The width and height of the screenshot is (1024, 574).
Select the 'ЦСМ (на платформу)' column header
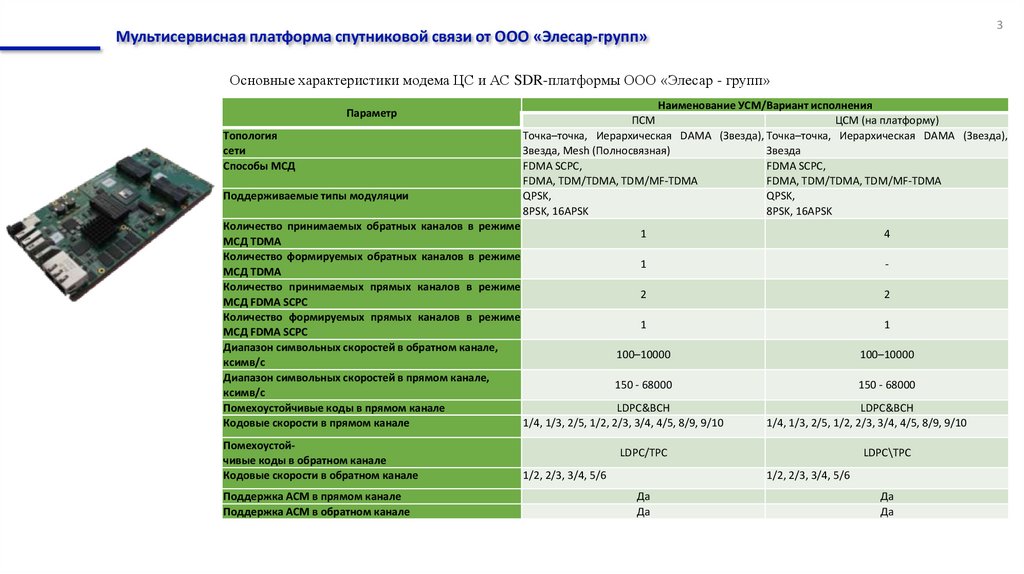point(887,120)
